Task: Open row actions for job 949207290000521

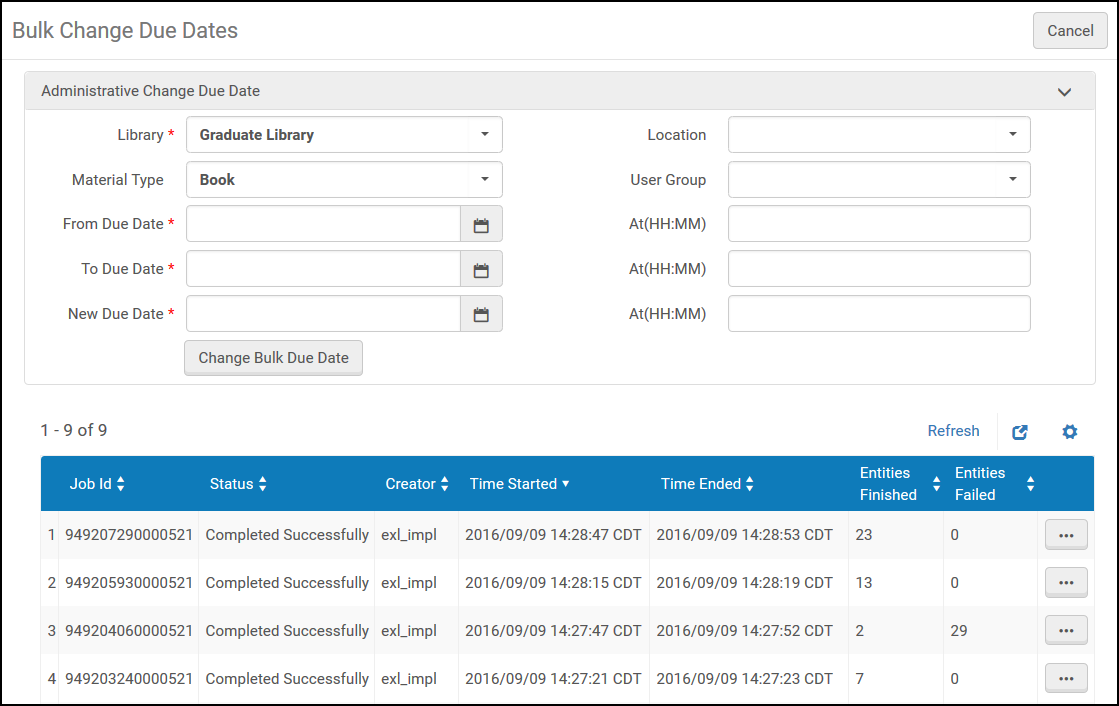Action: [x=1066, y=535]
